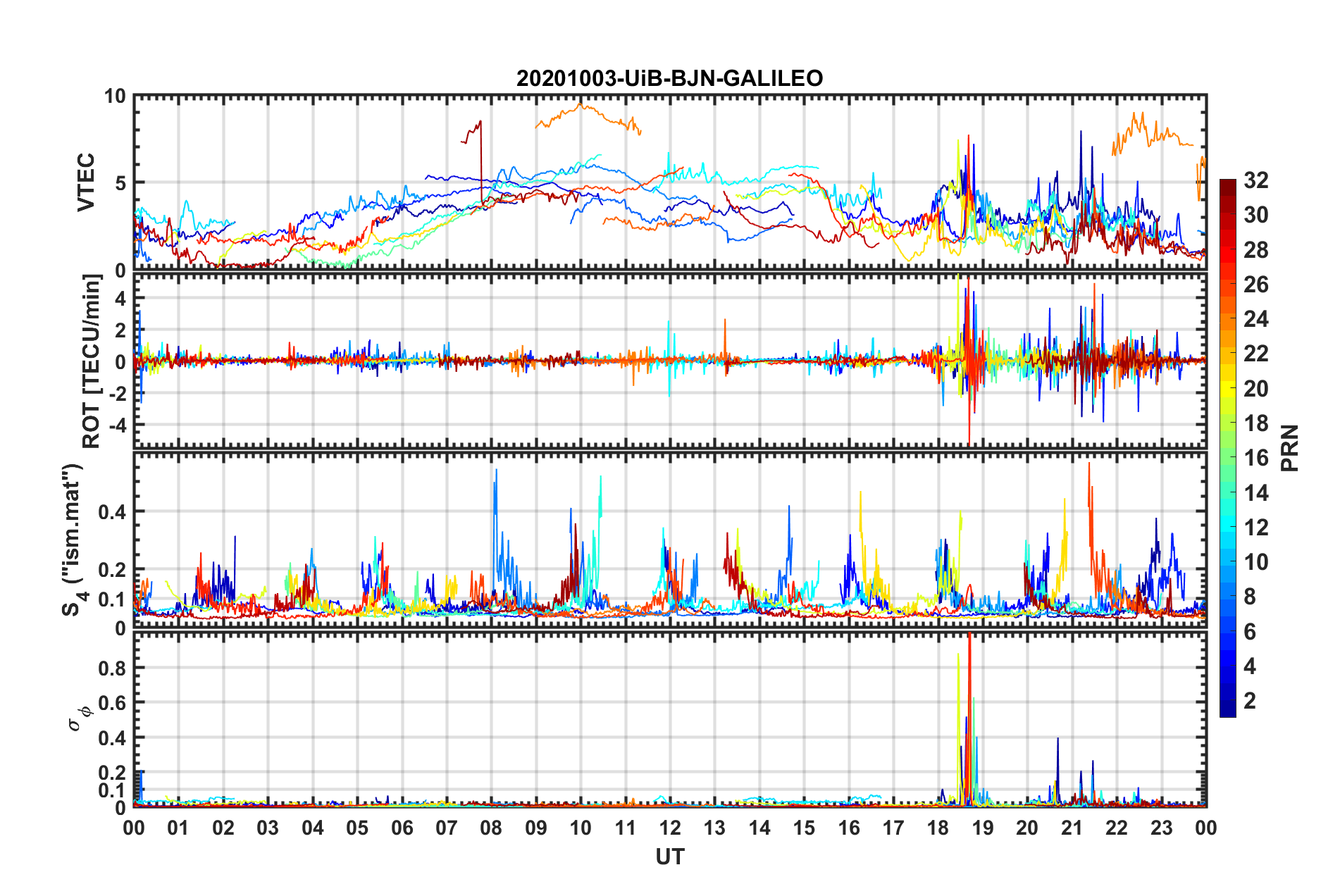The height and width of the screenshot is (896, 1340).
Task: Click the plot title 20201003-UiB-BJN-GALILEO
Action: tap(669, 78)
